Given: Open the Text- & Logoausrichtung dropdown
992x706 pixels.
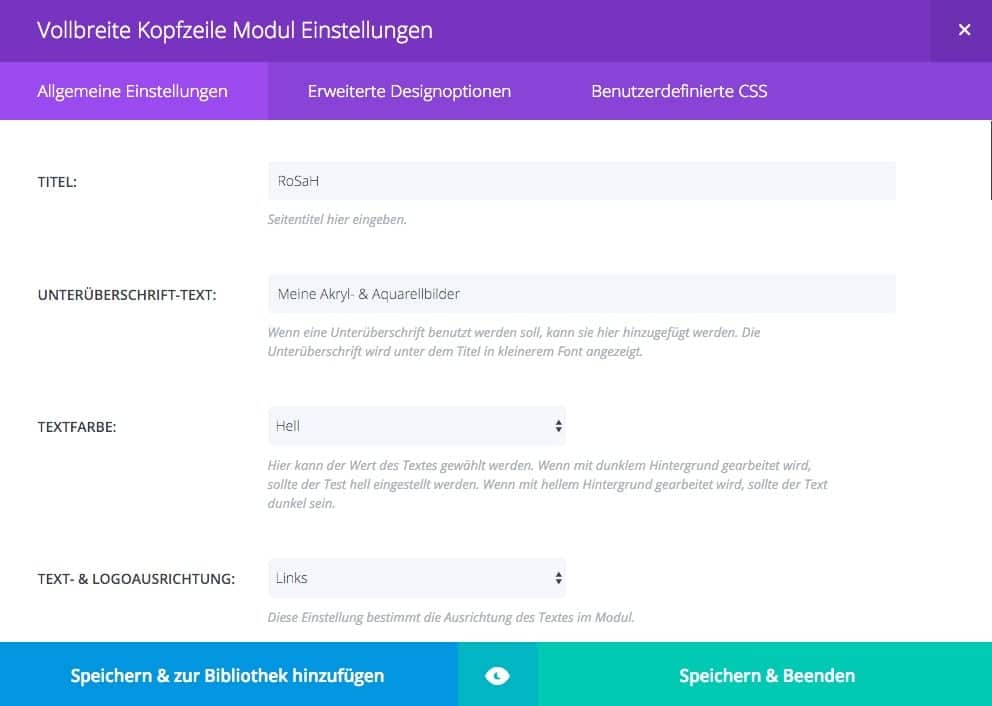Looking at the screenshot, I should click(x=416, y=578).
